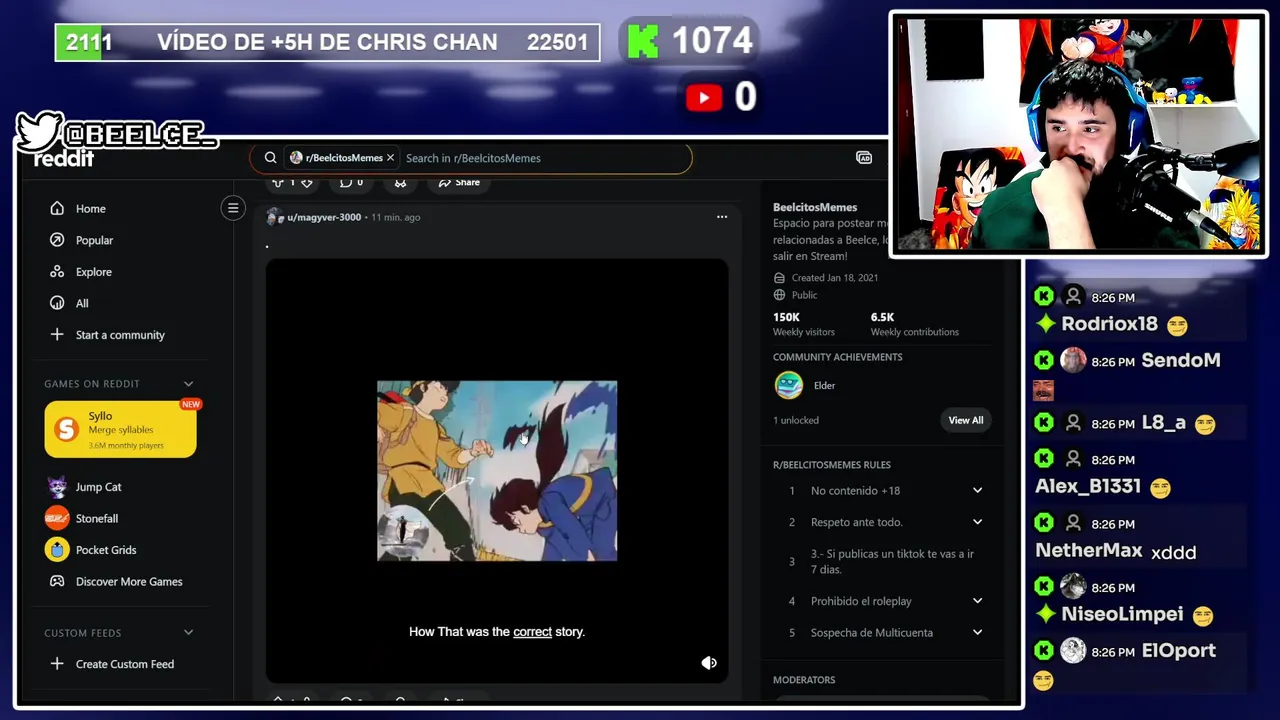This screenshot has width=1280, height=720.
Task: Click chat username SendoM
Action: click(1181, 360)
